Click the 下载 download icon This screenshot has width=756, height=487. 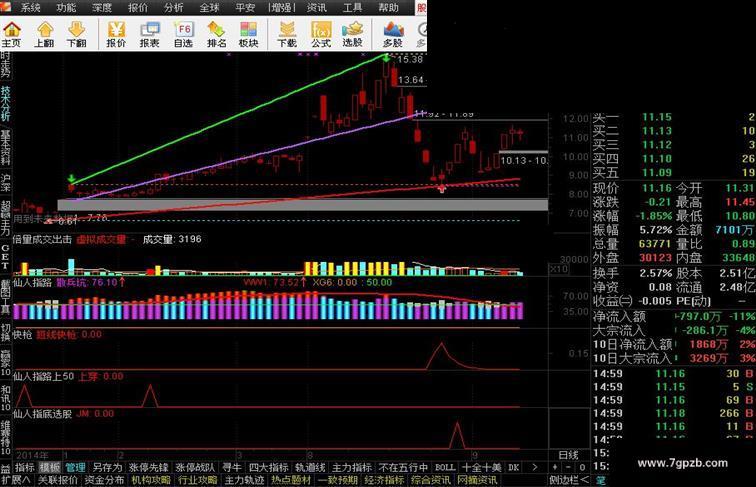[x=287, y=34]
